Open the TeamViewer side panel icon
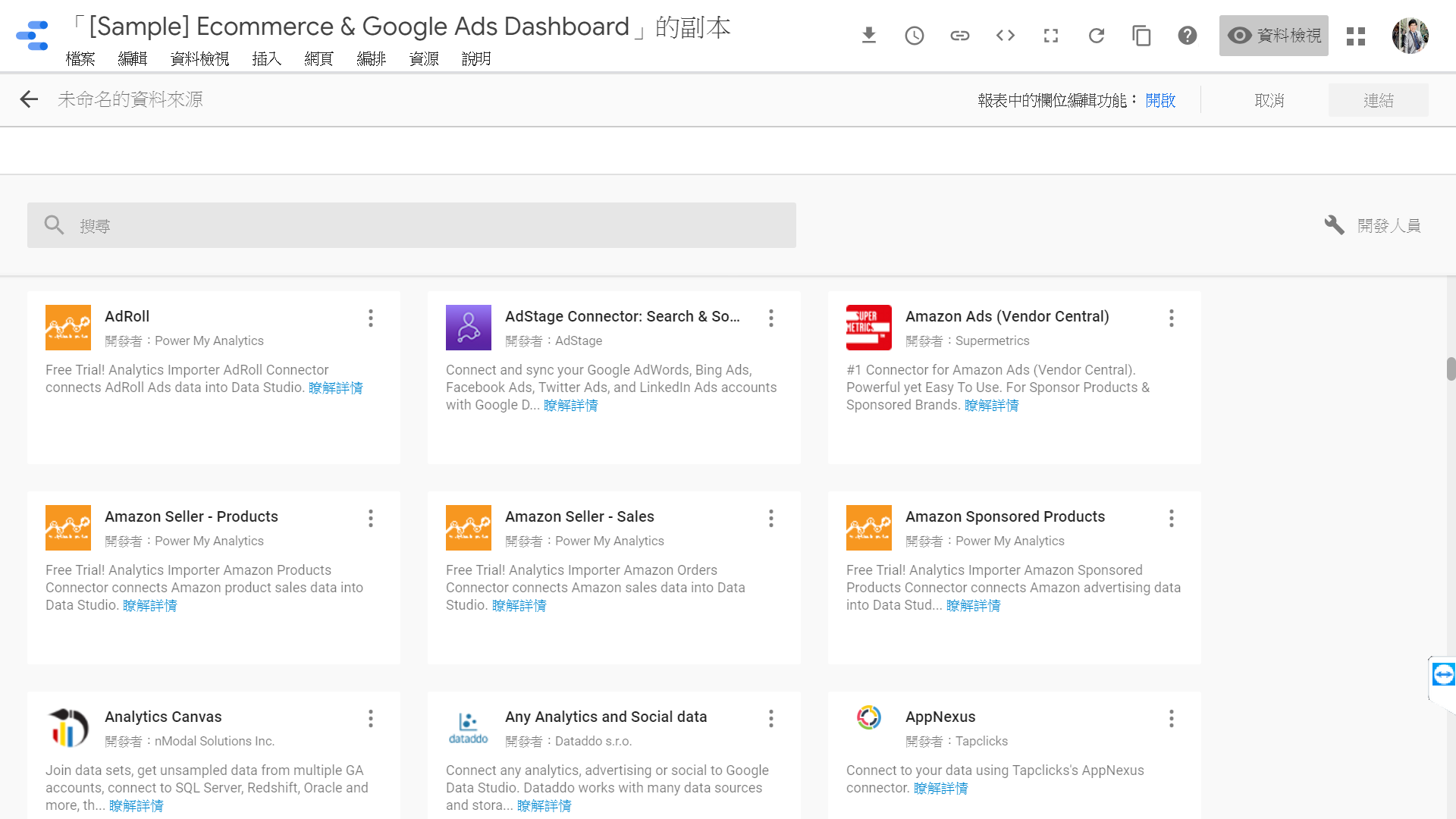Image resolution: width=1456 pixels, height=819 pixels. pos(1443,674)
